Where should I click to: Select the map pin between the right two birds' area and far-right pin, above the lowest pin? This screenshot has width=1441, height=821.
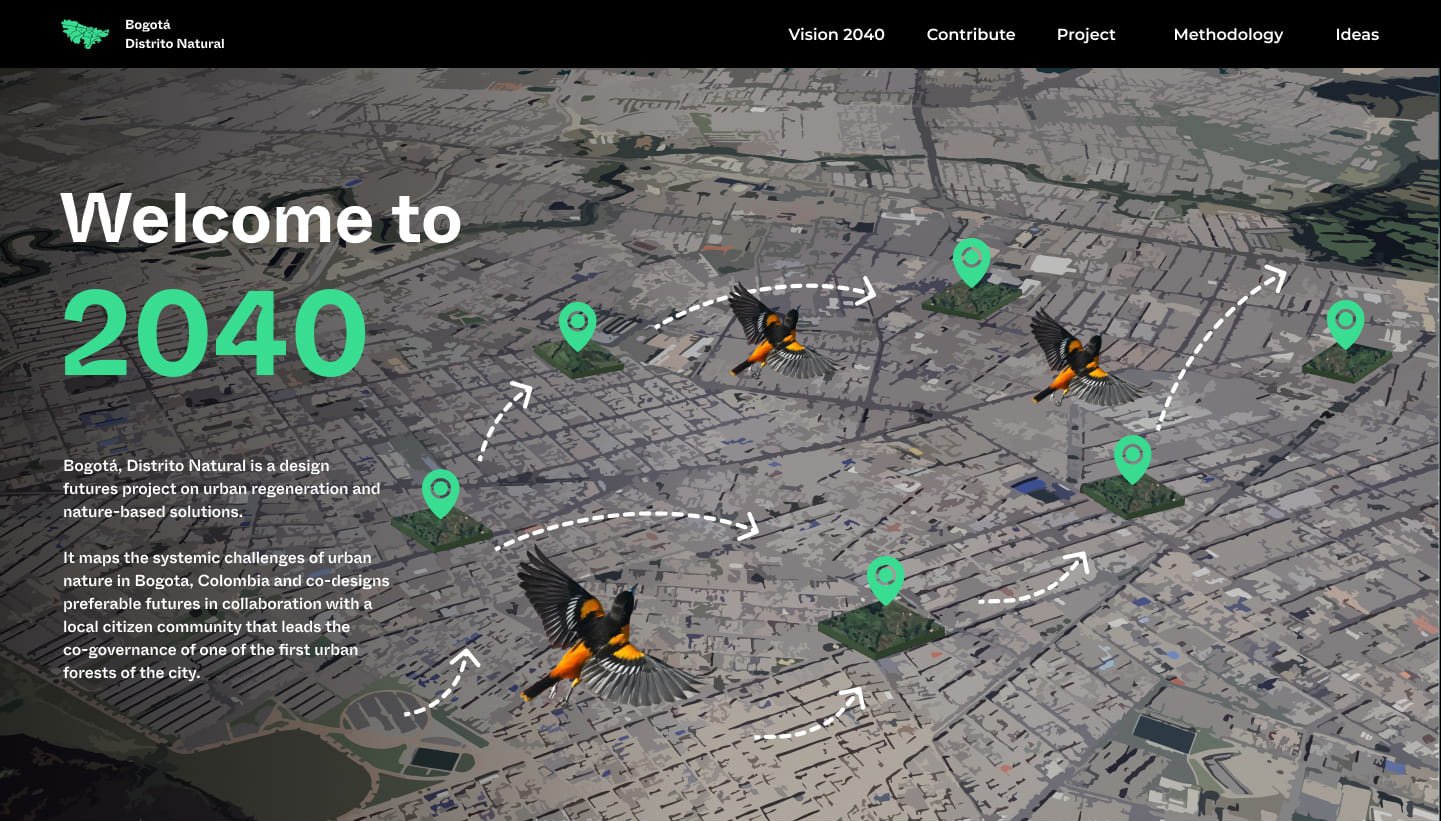(x=1132, y=460)
